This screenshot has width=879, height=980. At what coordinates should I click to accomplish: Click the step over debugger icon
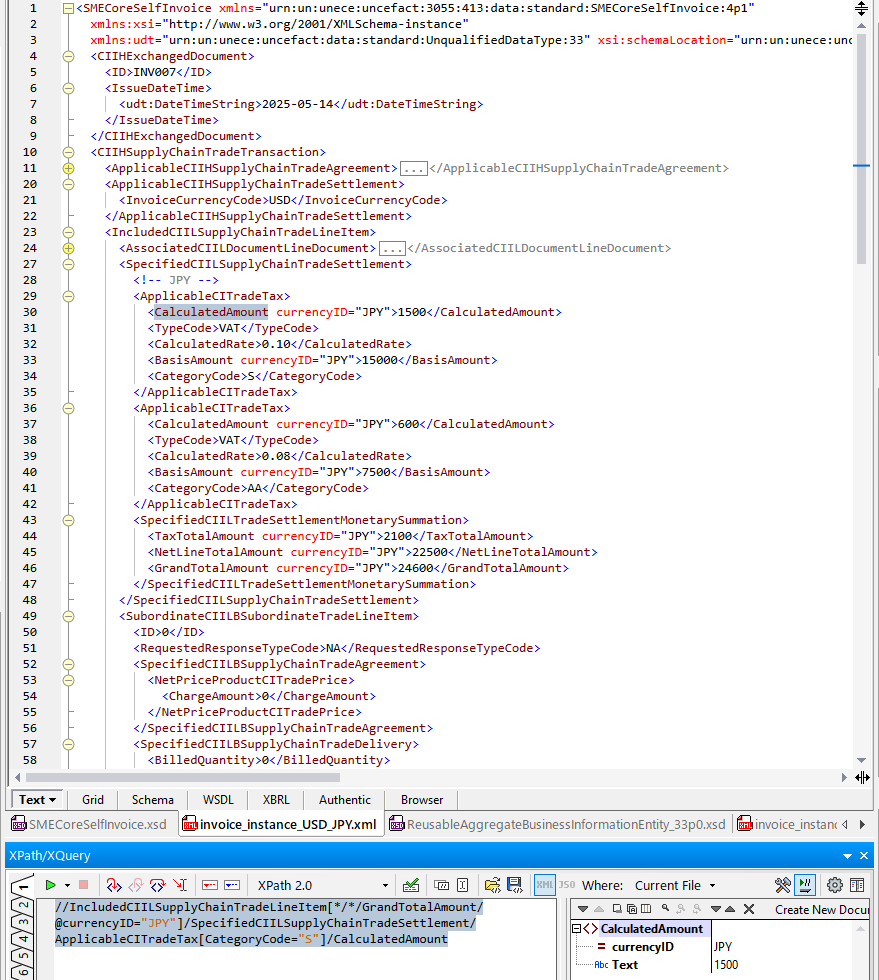pyautogui.click(x=158, y=885)
